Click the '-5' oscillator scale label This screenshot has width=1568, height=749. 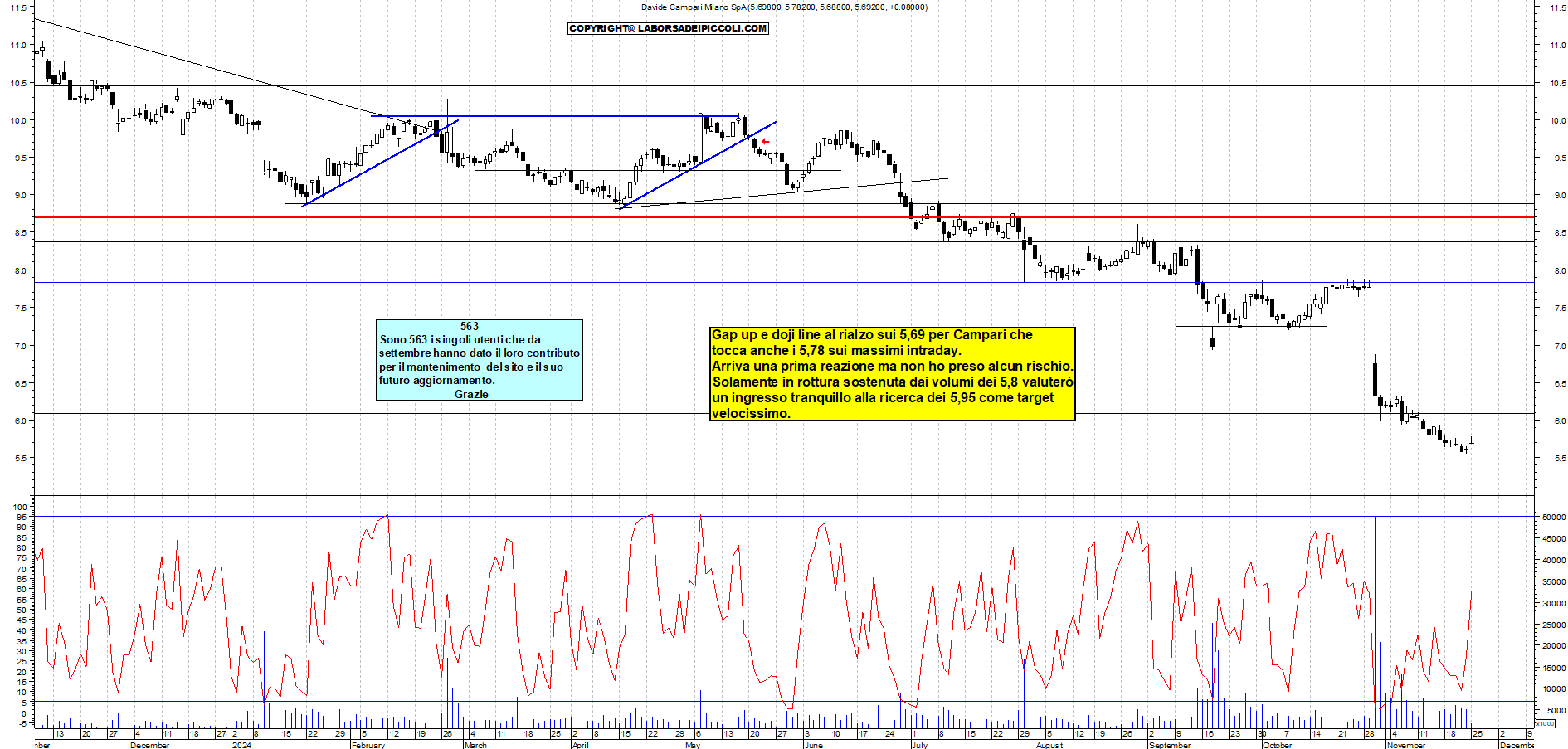pyautogui.click(x=23, y=723)
